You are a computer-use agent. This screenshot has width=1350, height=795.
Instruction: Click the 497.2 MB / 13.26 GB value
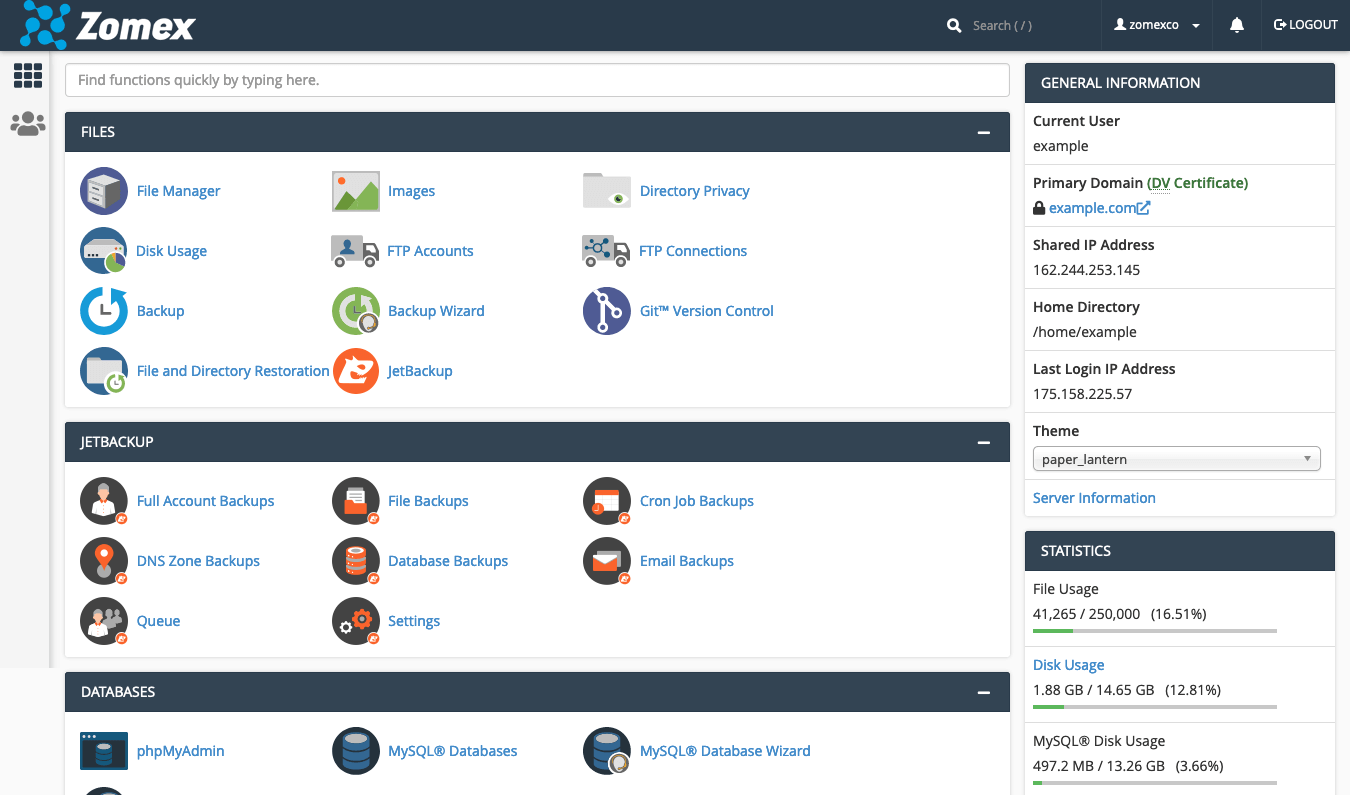(1099, 766)
